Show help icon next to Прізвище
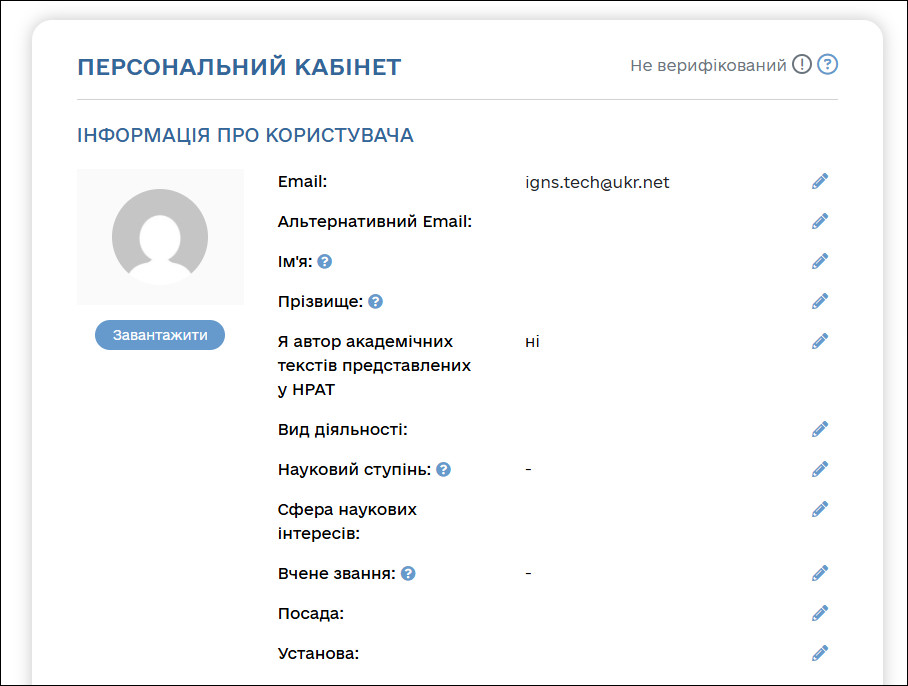Viewport: 908px width, 686px height. [375, 302]
